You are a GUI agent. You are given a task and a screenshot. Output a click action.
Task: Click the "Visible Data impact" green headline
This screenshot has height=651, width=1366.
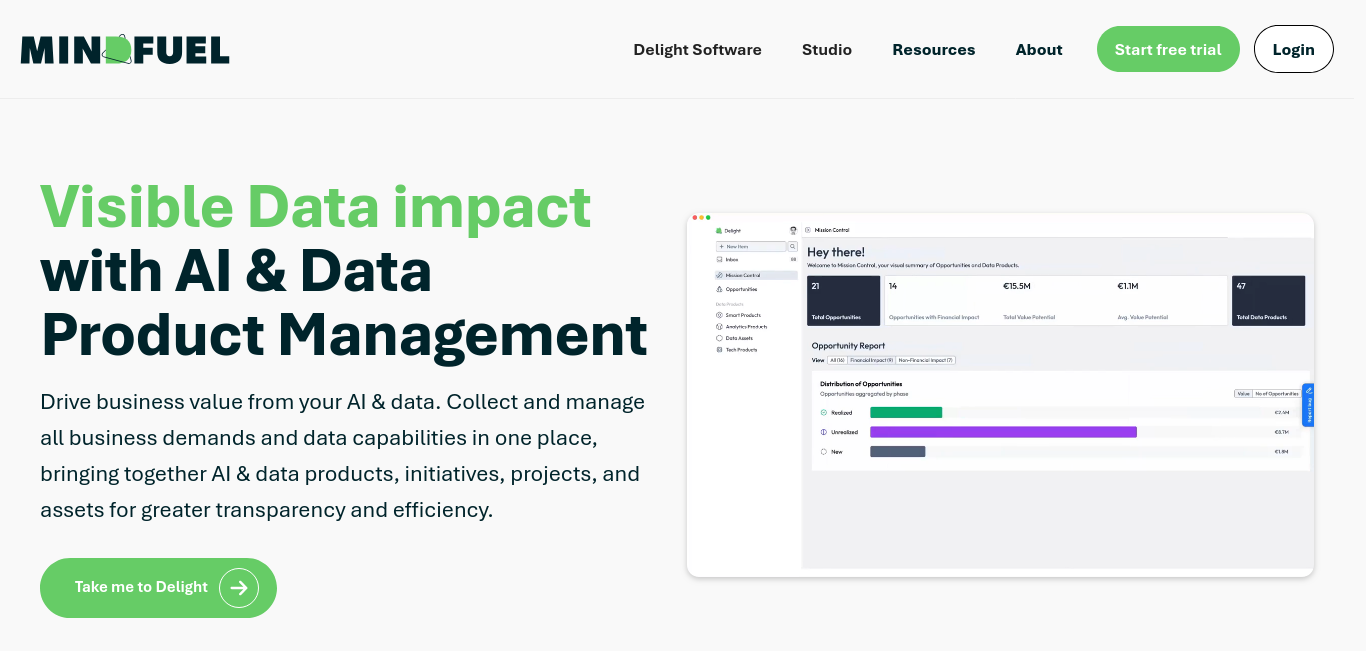click(316, 207)
